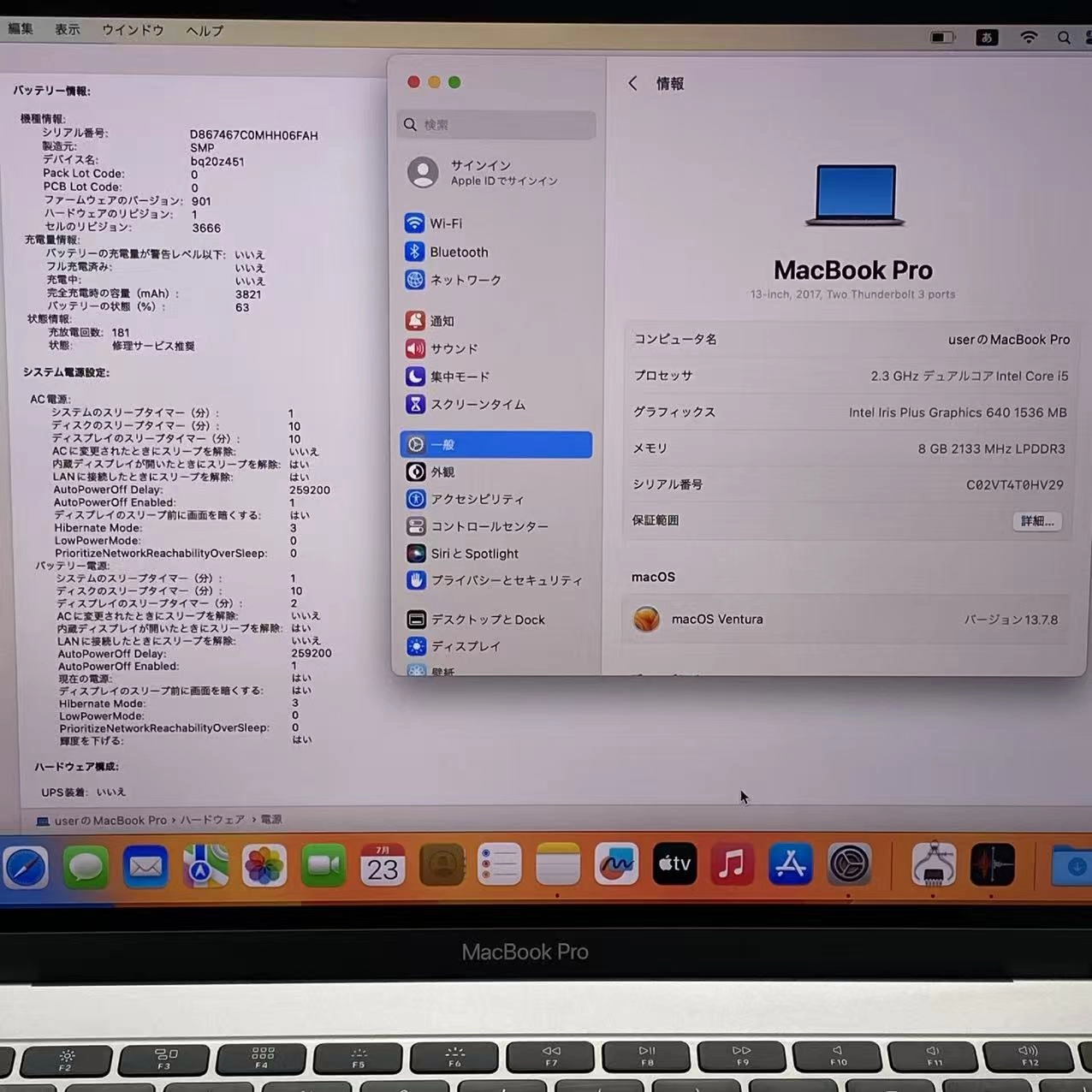Open the 編集 menu
Screen dimensions: 1092x1092
21,29
